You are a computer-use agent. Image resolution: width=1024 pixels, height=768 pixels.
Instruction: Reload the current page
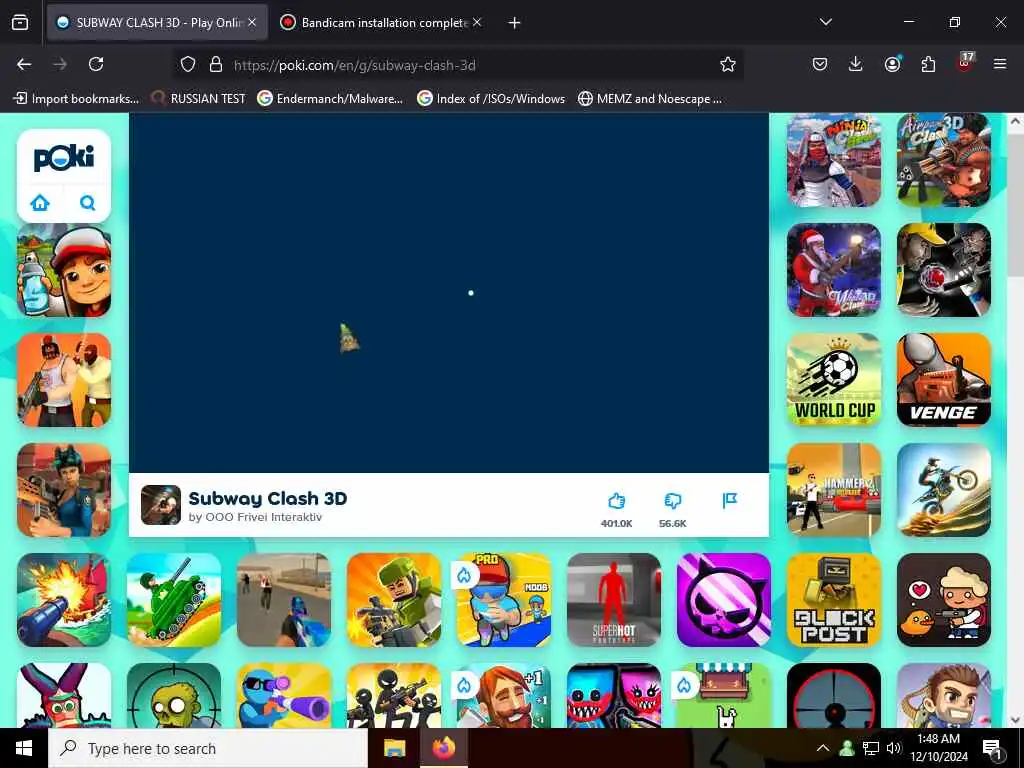(96, 64)
